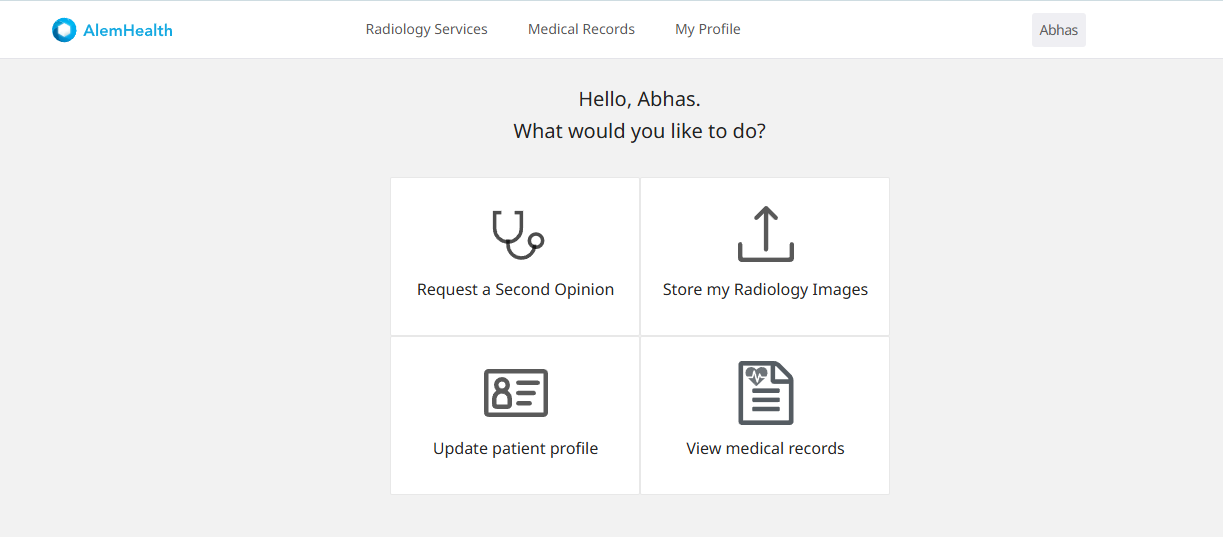The height and width of the screenshot is (537, 1223).
Task: Open the Abhas user account menu
Action: coord(1059,30)
